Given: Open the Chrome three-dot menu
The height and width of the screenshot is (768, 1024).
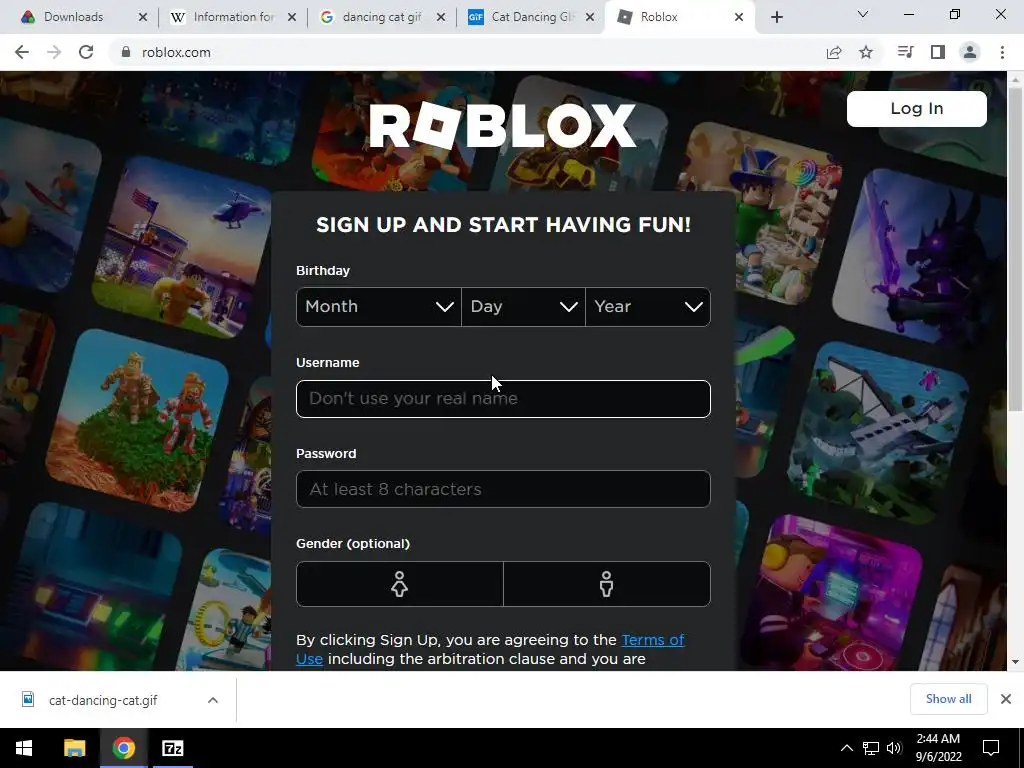Looking at the screenshot, I should [1002, 52].
